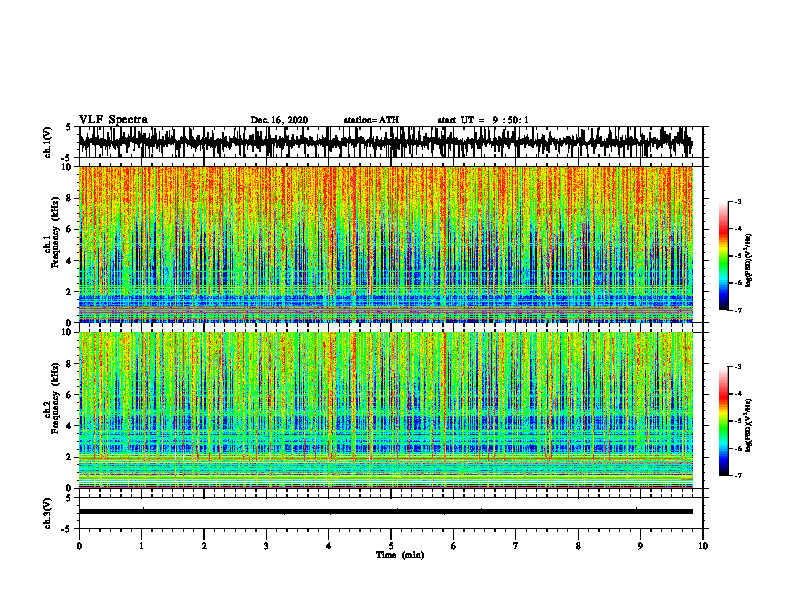Screen dimensions: 792x612
Task: Click time axis tick label "4"
Action: tap(329, 546)
